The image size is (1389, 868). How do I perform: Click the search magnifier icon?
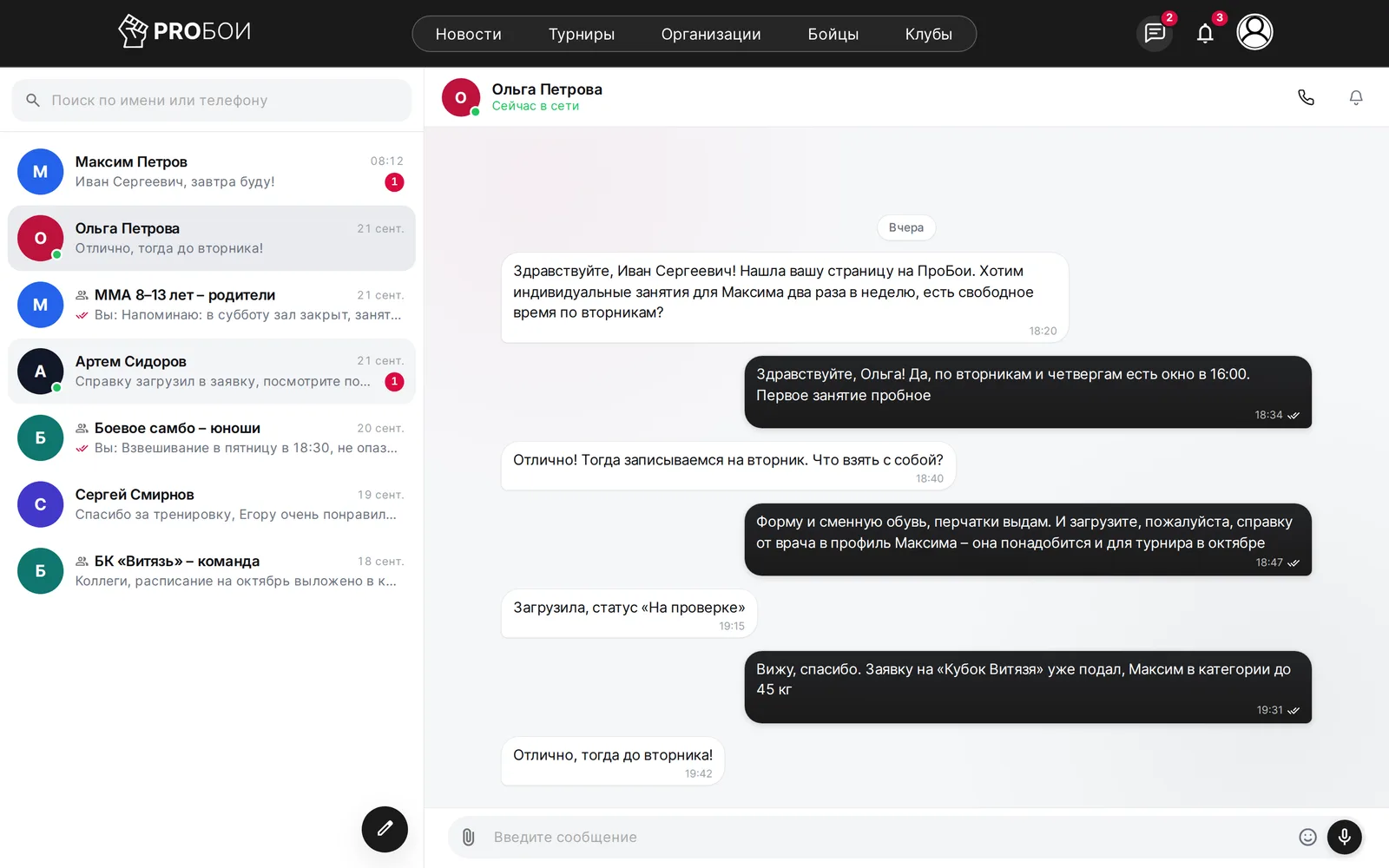33,101
